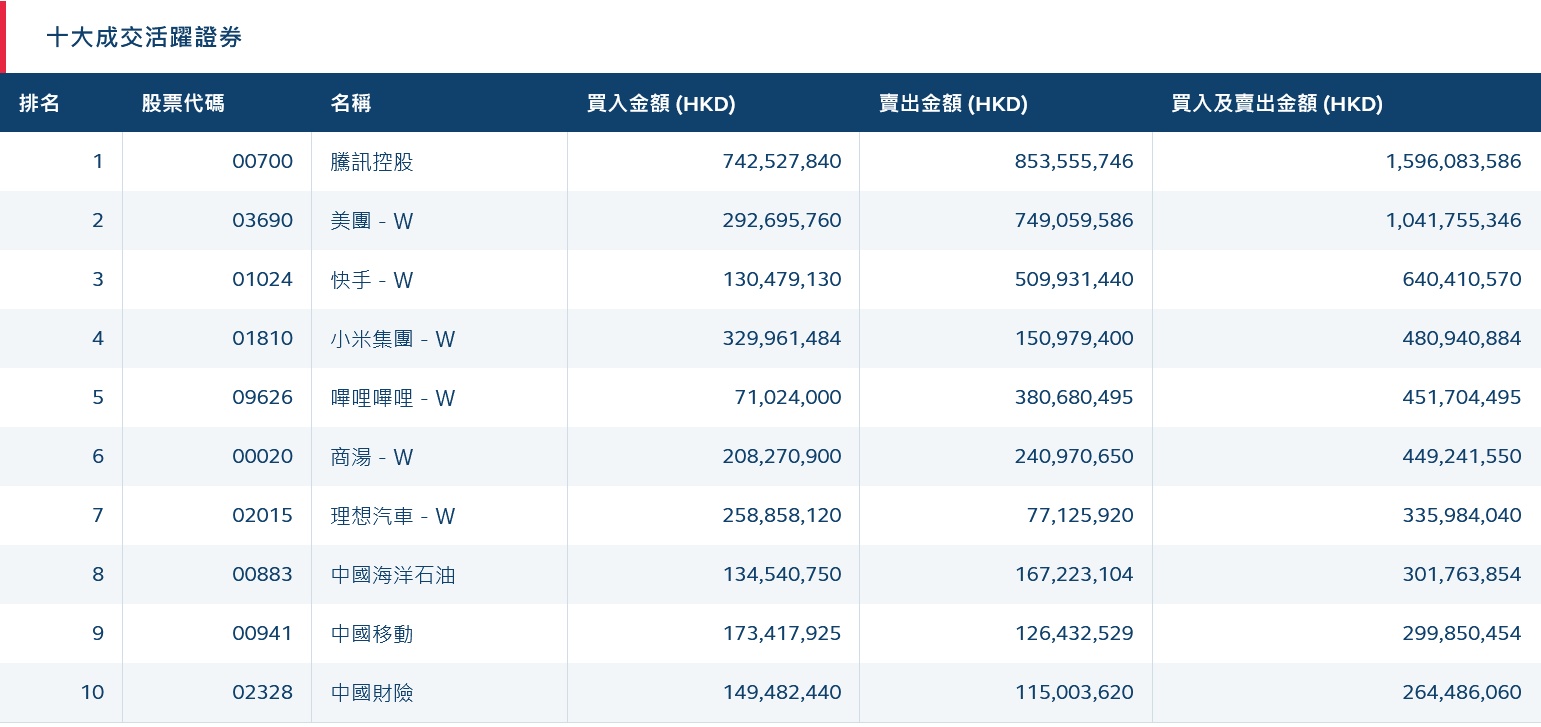This screenshot has height=727, width=1541.
Task: Select stock code 02015
Action: [x=262, y=516]
